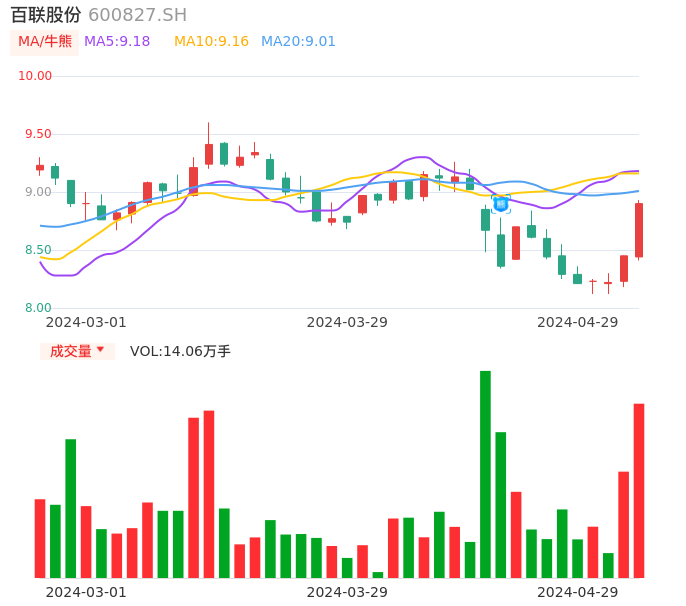The width and height of the screenshot is (686, 606).
Task: Click the tallest green volume bar
Action: [485, 474]
